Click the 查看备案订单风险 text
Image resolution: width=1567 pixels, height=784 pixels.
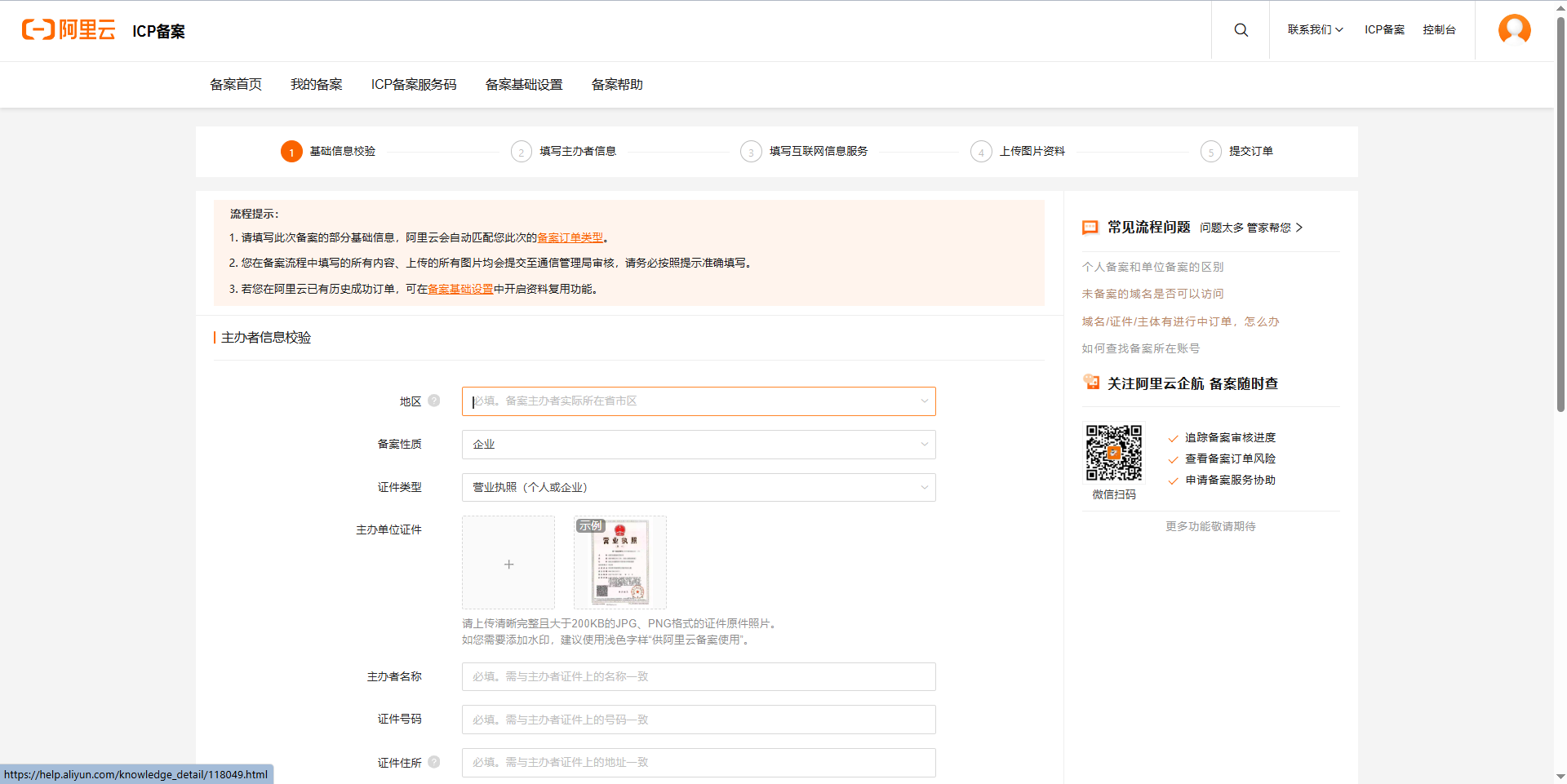point(1230,459)
